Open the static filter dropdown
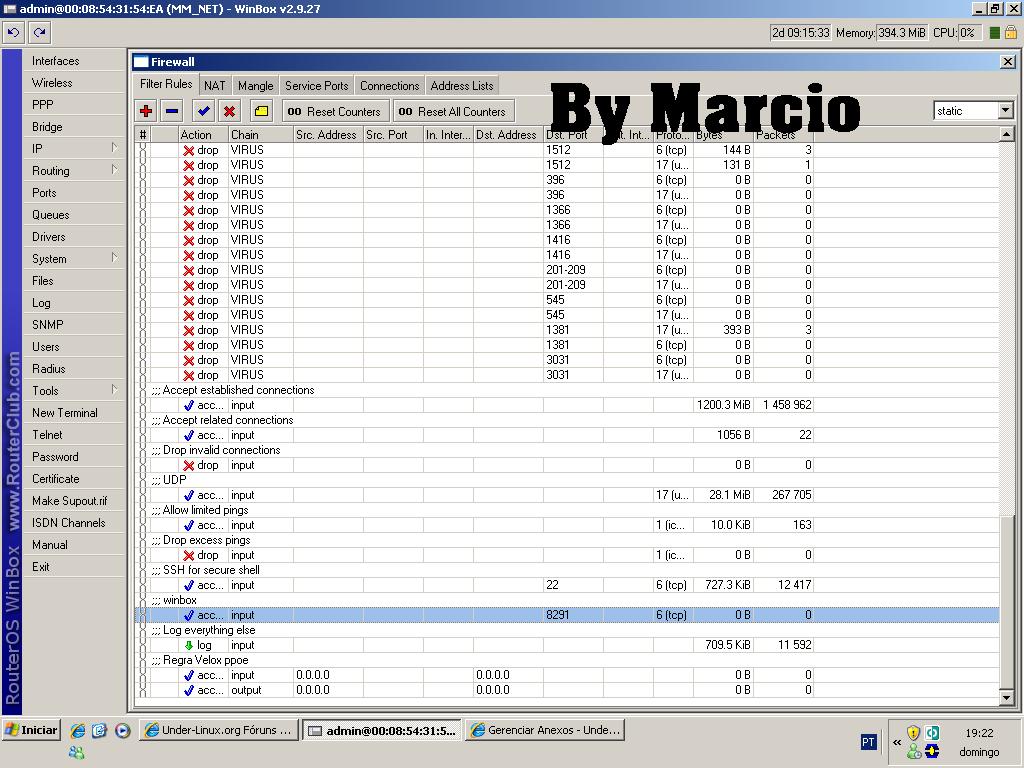 tap(1006, 111)
